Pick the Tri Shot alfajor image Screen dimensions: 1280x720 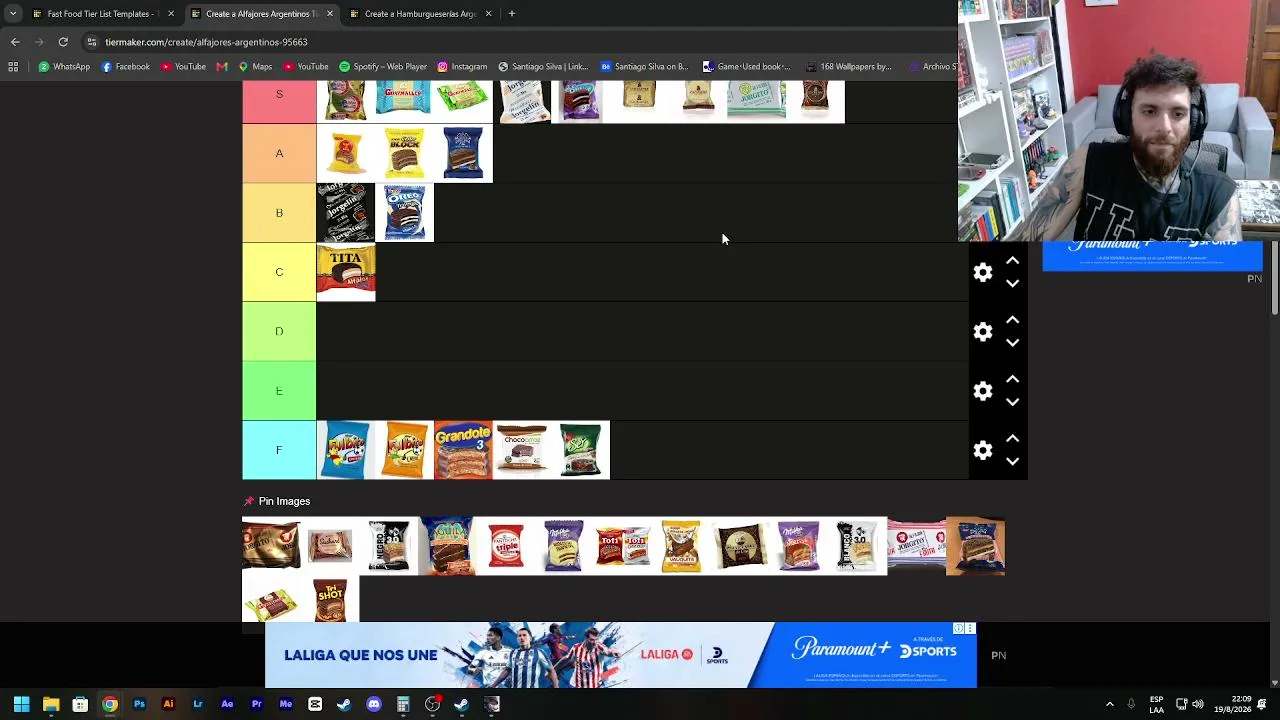(x=330, y=600)
